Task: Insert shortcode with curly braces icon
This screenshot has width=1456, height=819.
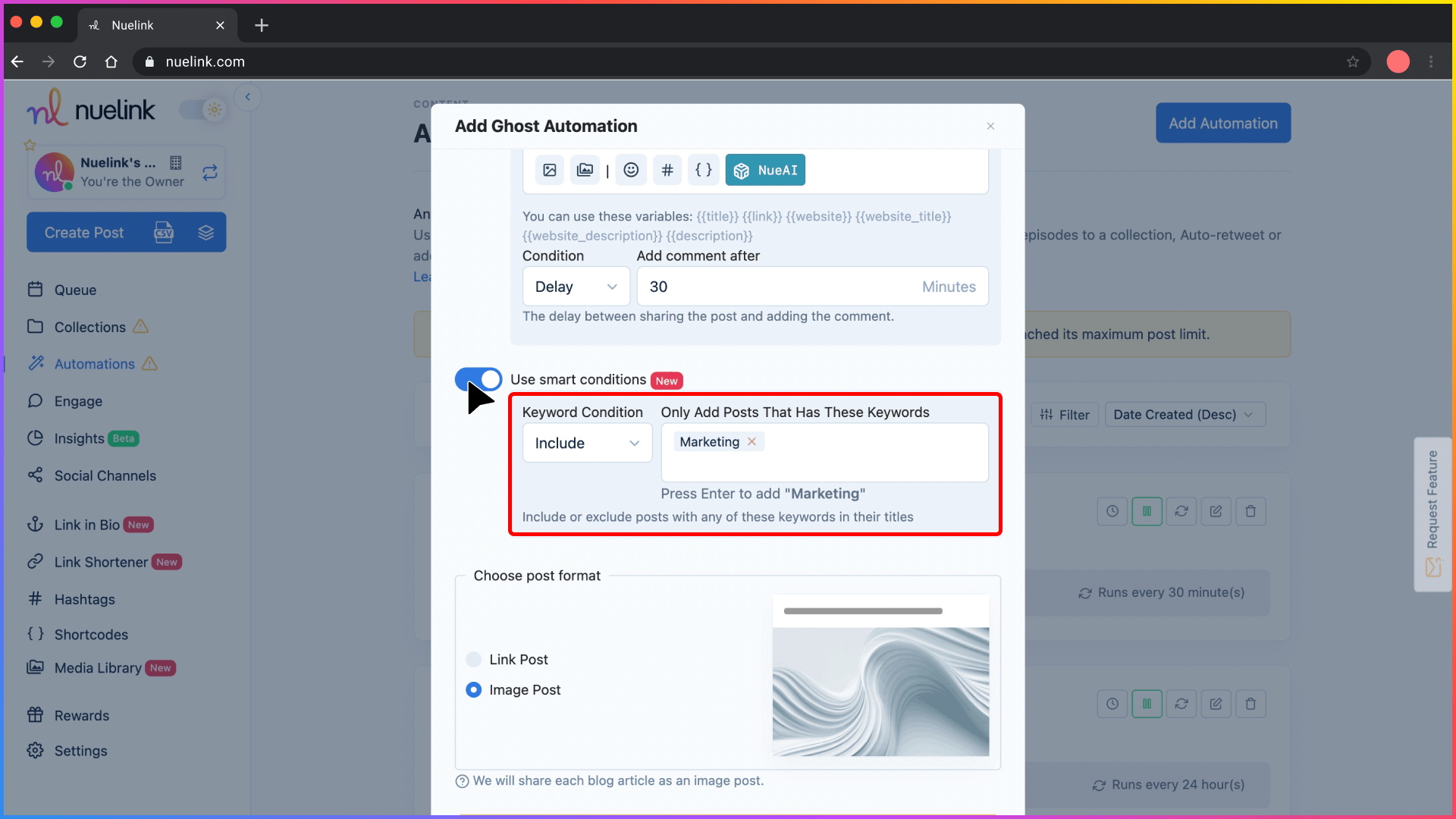Action: pos(704,170)
